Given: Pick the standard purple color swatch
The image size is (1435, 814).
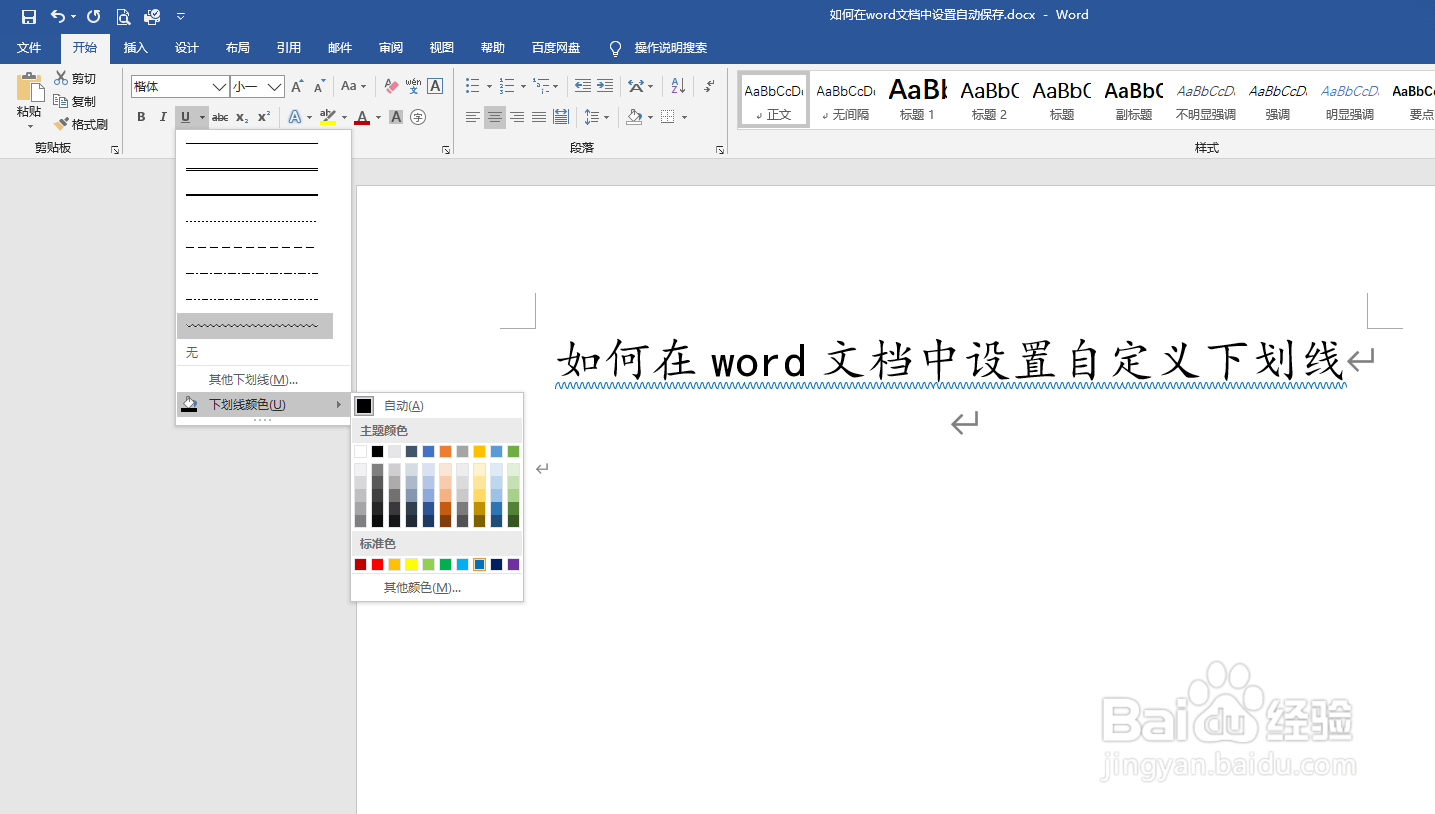Looking at the screenshot, I should point(514,565).
